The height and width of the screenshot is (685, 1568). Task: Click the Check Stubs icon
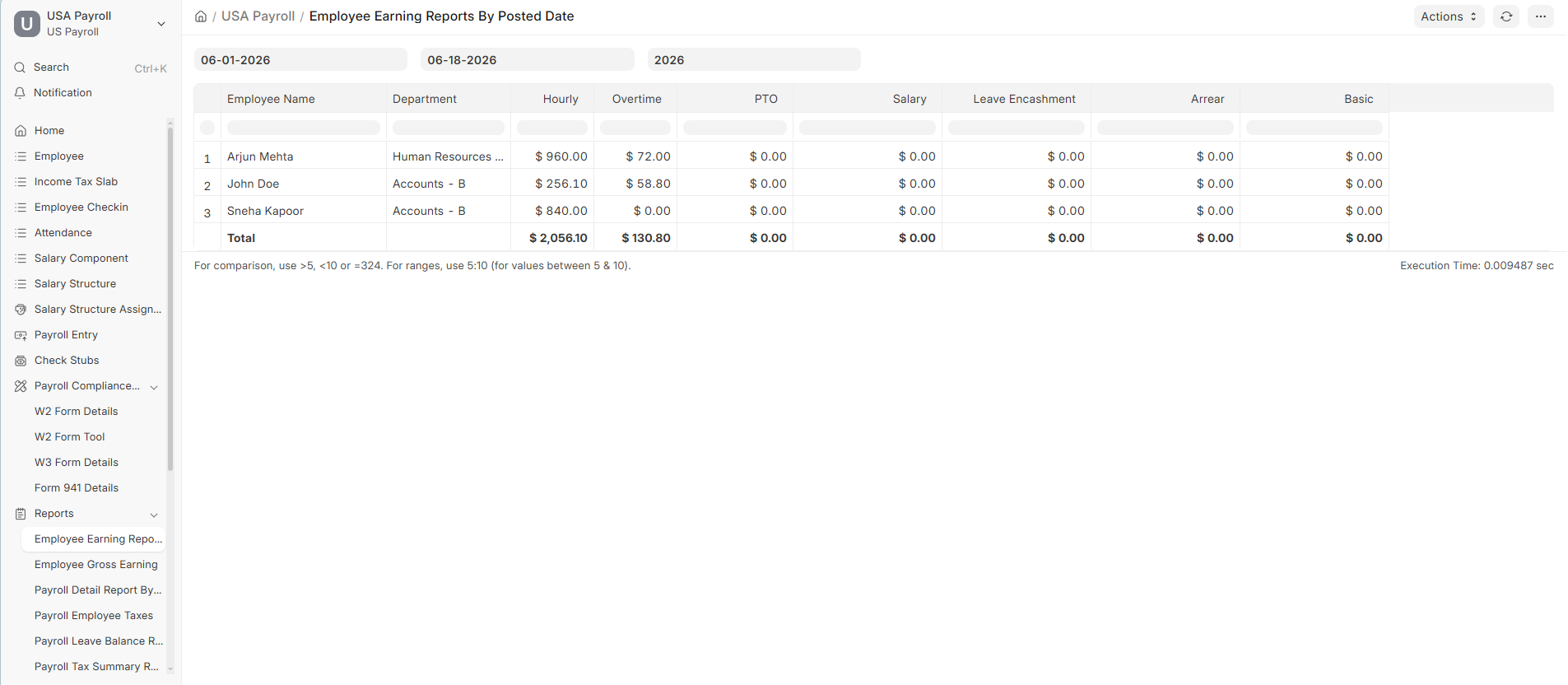(x=21, y=361)
